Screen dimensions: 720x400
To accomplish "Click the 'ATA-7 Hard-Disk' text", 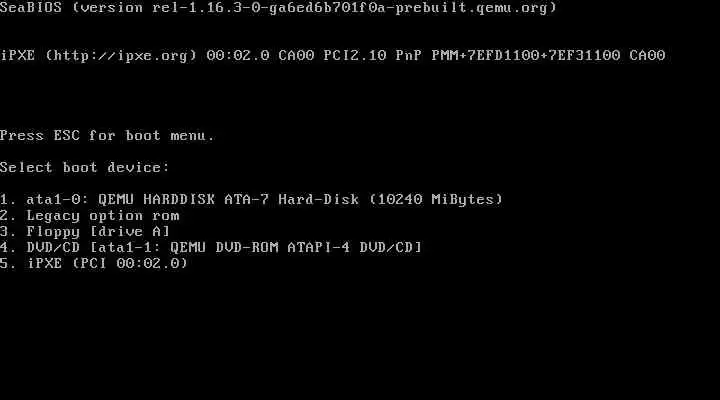I will point(292,199).
